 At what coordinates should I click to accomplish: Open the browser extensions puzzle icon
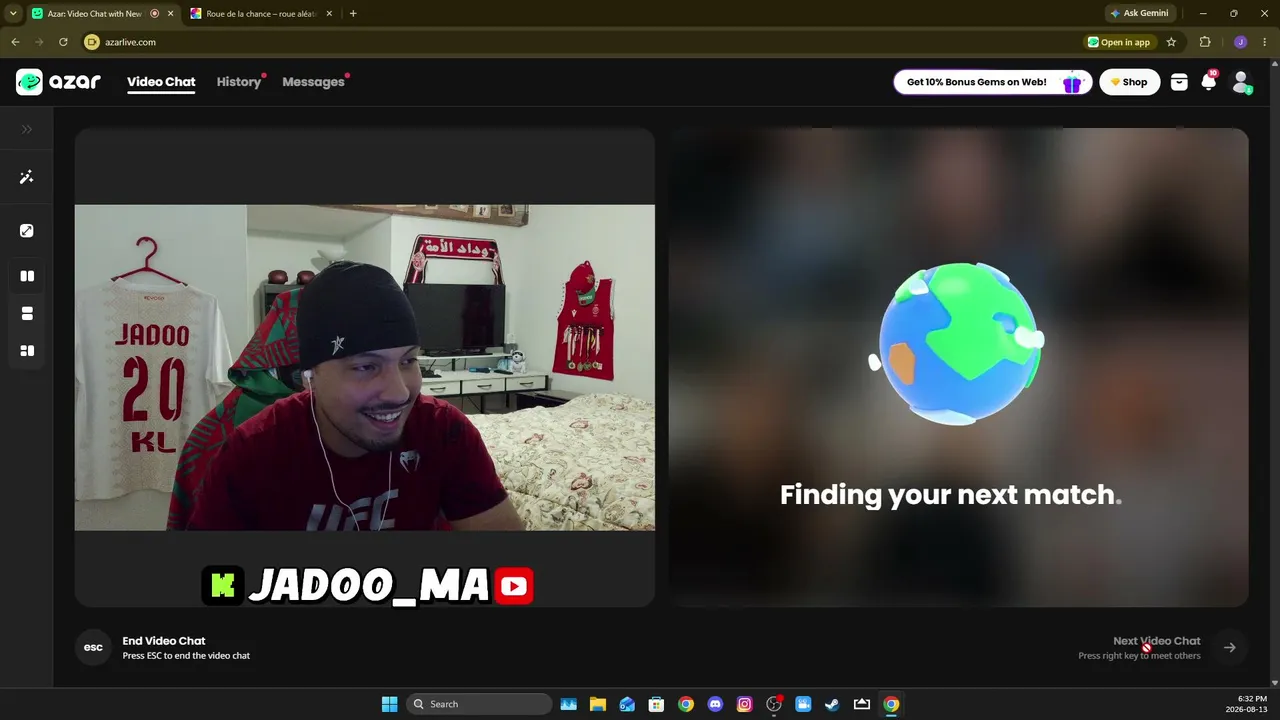[x=1205, y=42]
